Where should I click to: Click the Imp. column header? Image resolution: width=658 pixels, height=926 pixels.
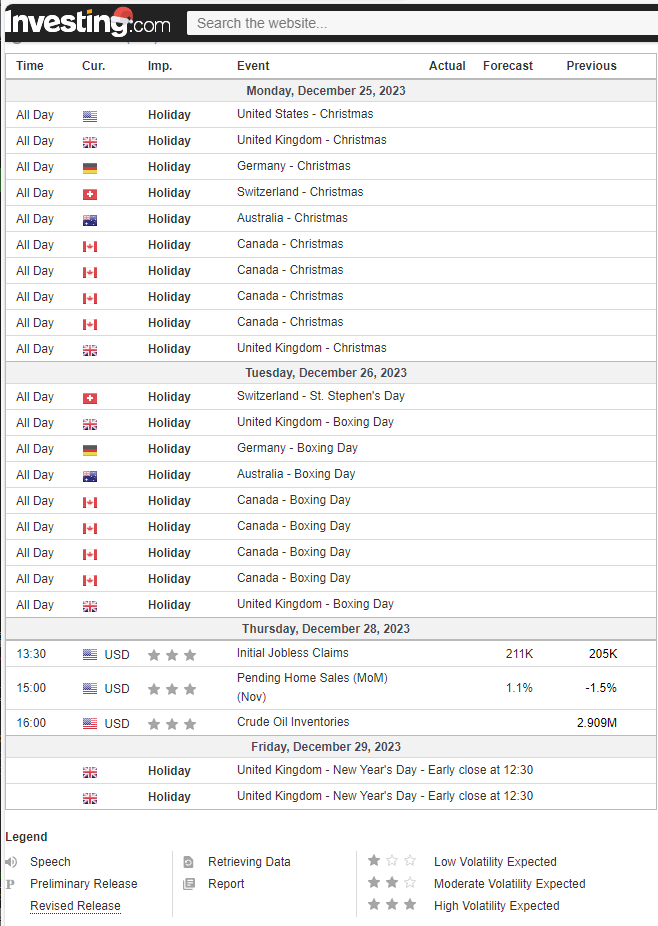160,66
